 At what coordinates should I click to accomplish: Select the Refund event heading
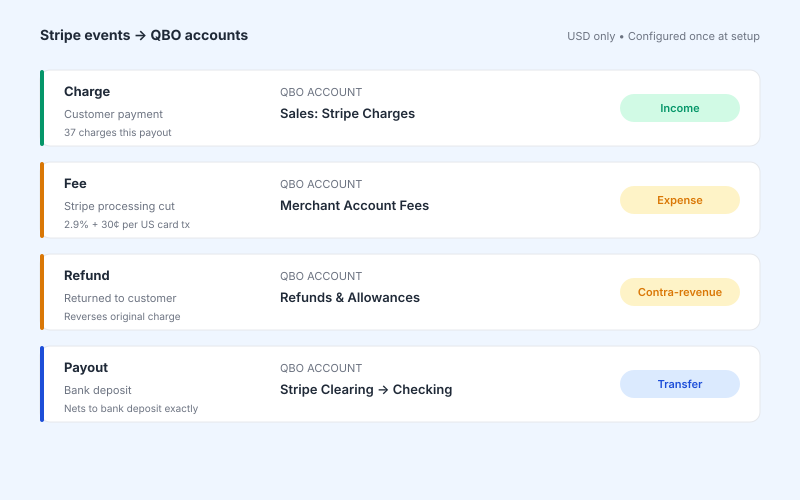tap(87, 276)
